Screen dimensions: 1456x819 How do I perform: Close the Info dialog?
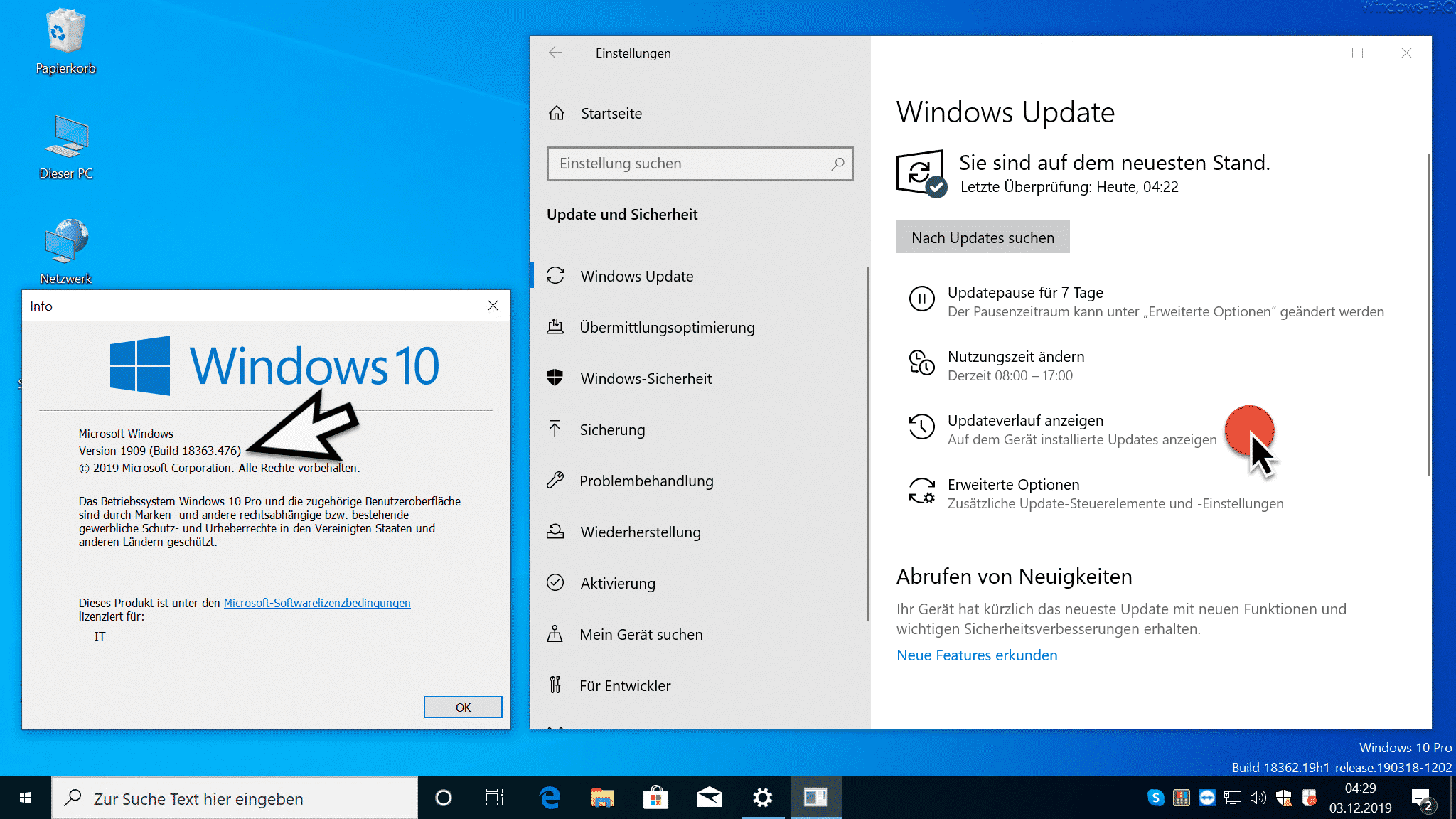(493, 306)
